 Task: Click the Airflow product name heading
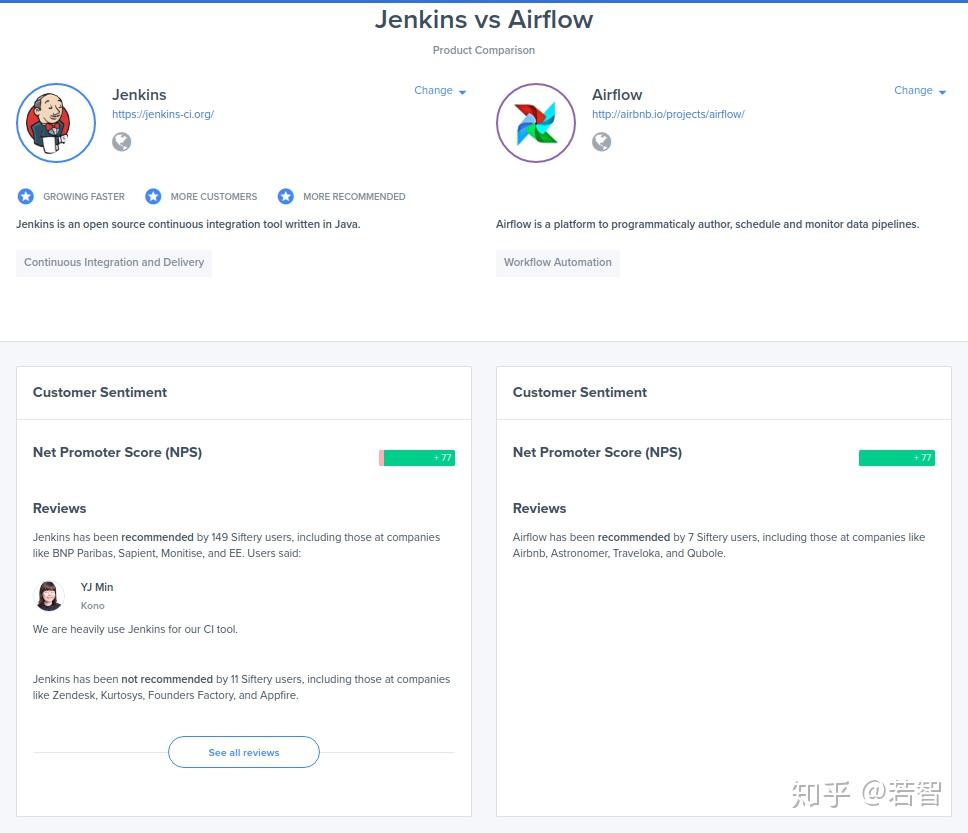coord(617,94)
